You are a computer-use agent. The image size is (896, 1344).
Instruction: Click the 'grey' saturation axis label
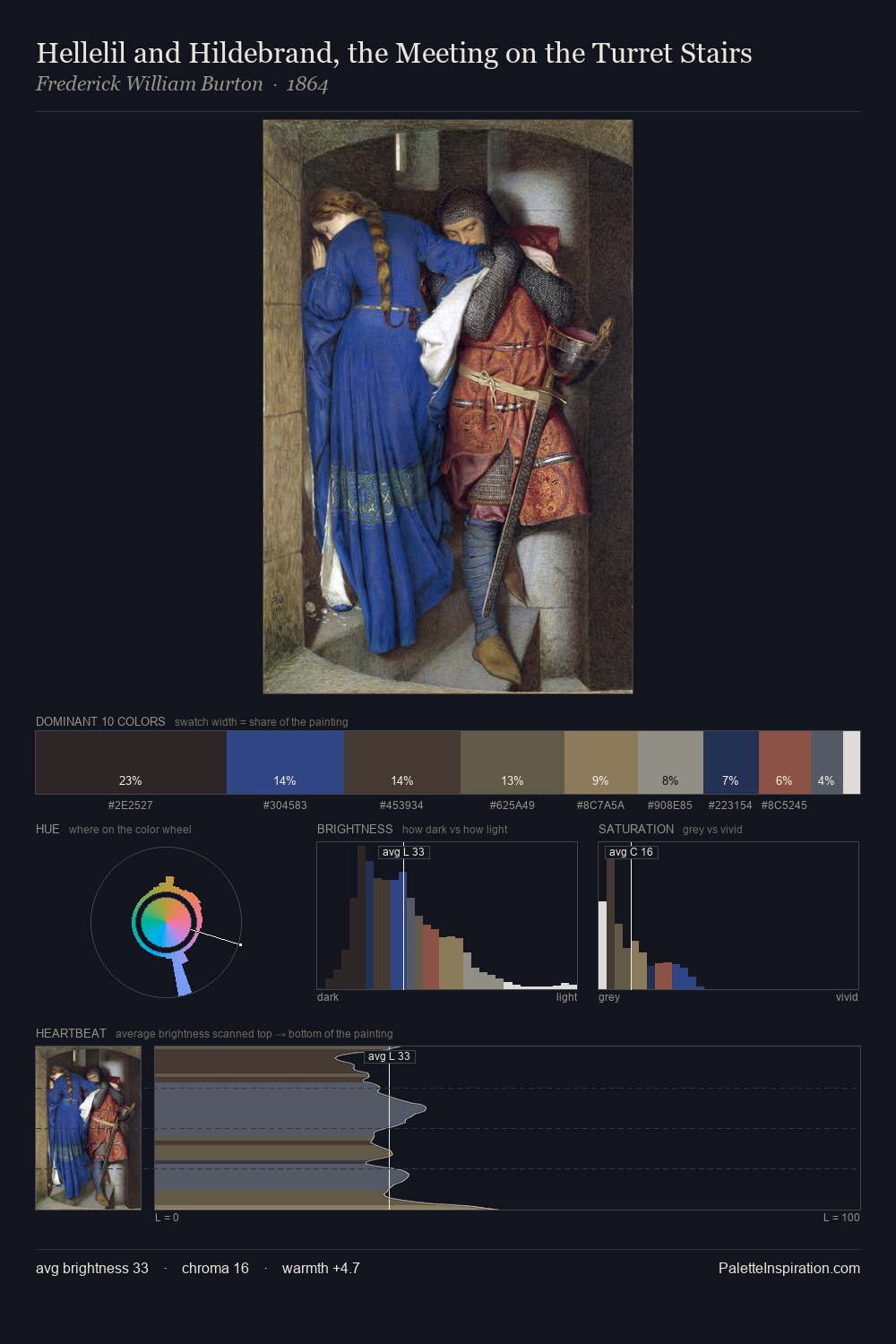tap(609, 997)
